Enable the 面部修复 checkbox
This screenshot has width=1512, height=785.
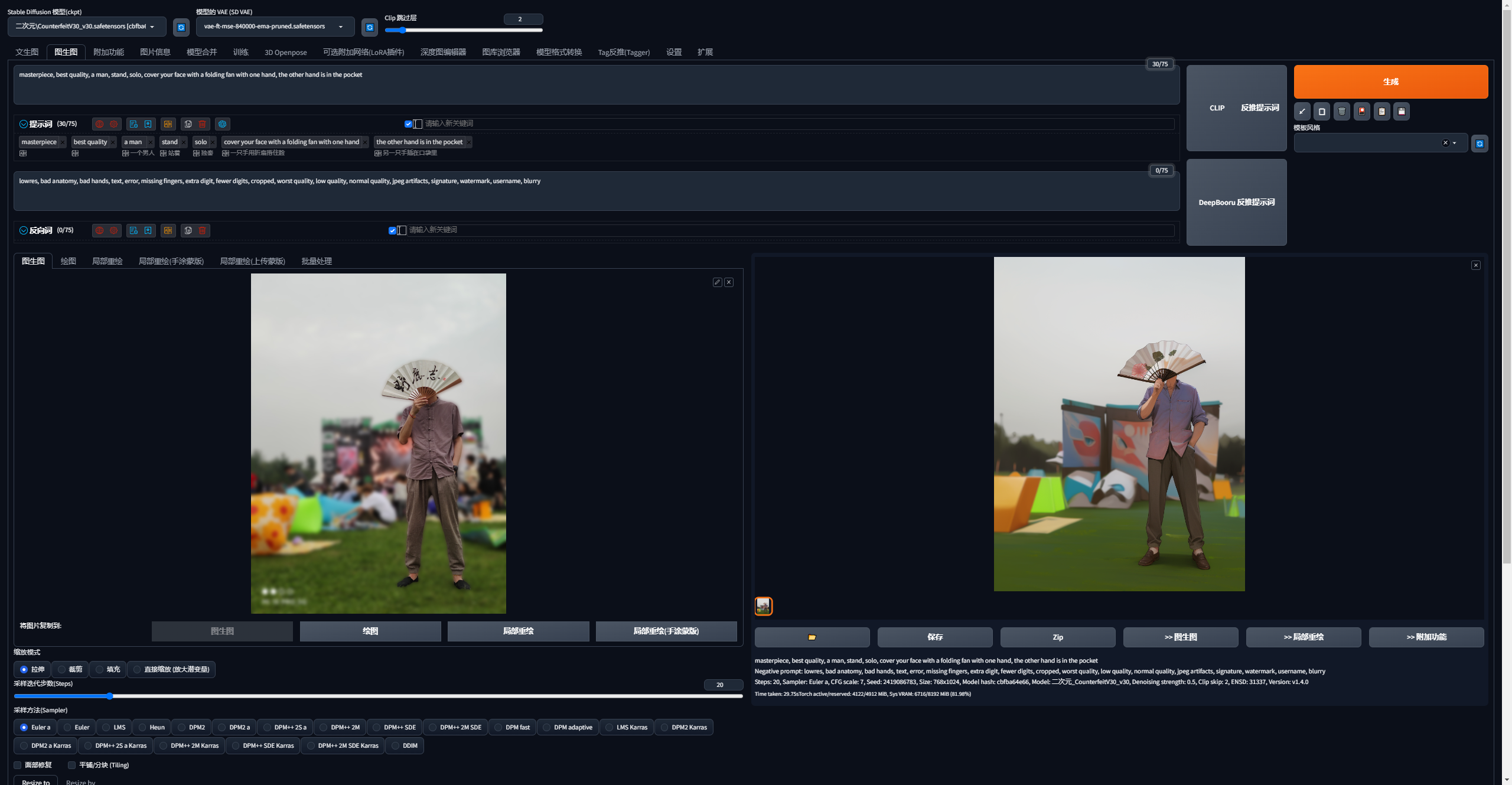[18, 765]
